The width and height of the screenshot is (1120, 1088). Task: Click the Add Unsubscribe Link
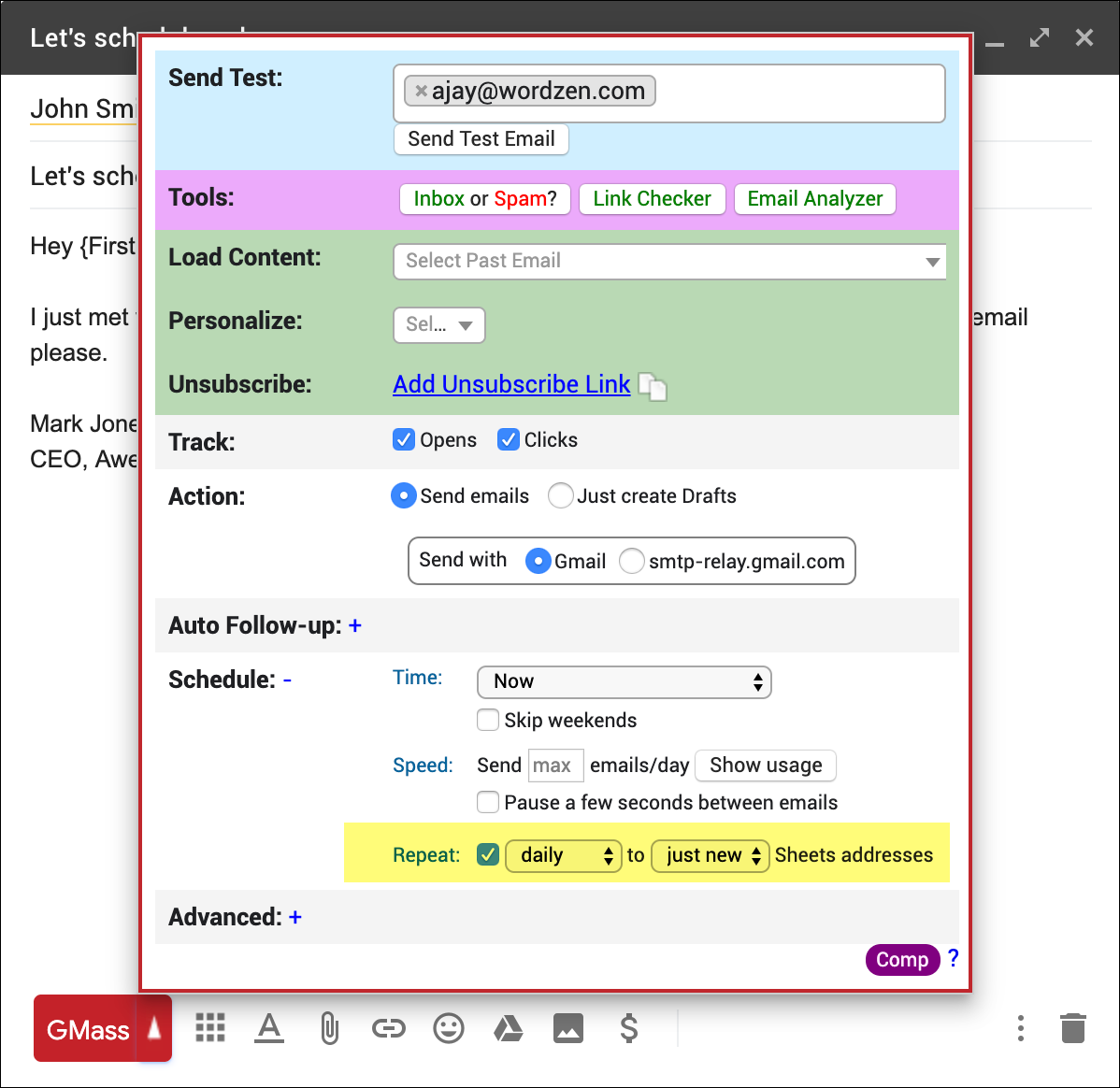511,384
